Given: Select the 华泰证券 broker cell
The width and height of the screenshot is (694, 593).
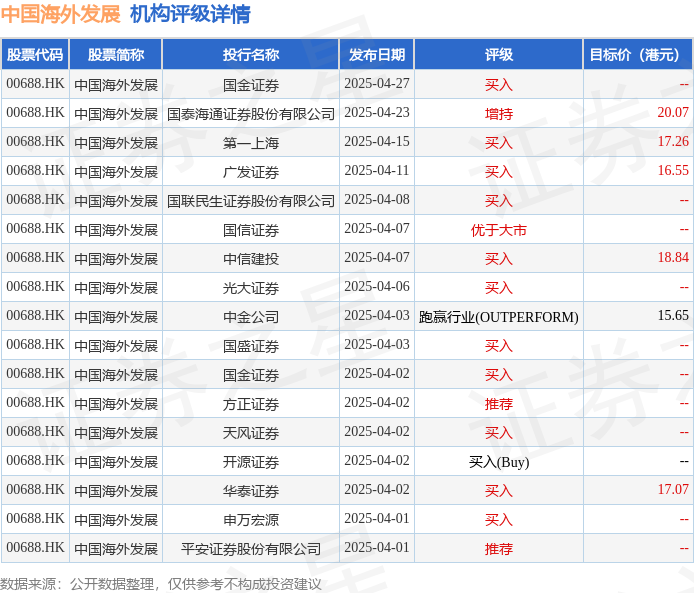Looking at the screenshot, I should click(x=251, y=490).
